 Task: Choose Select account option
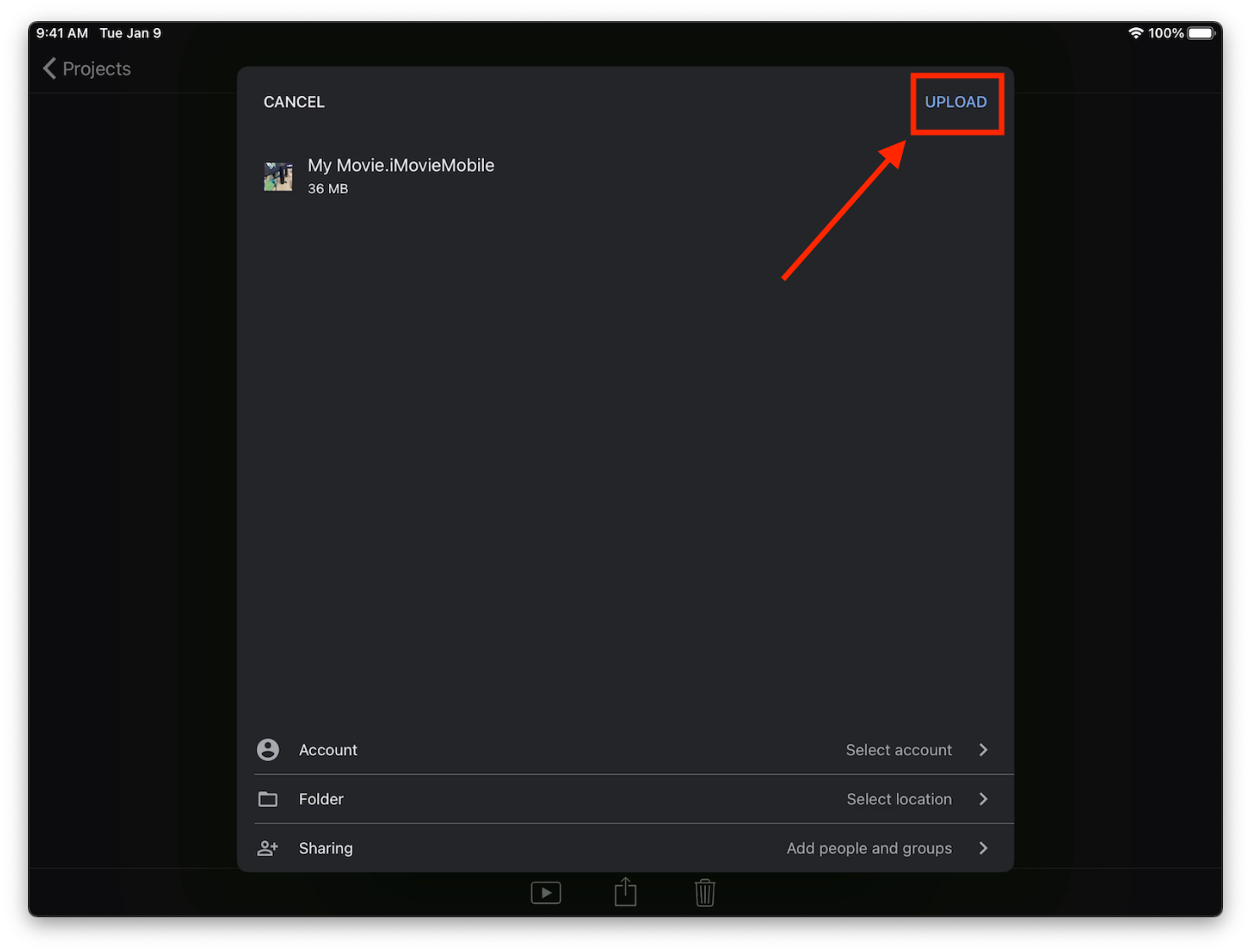[x=898, y=749]
